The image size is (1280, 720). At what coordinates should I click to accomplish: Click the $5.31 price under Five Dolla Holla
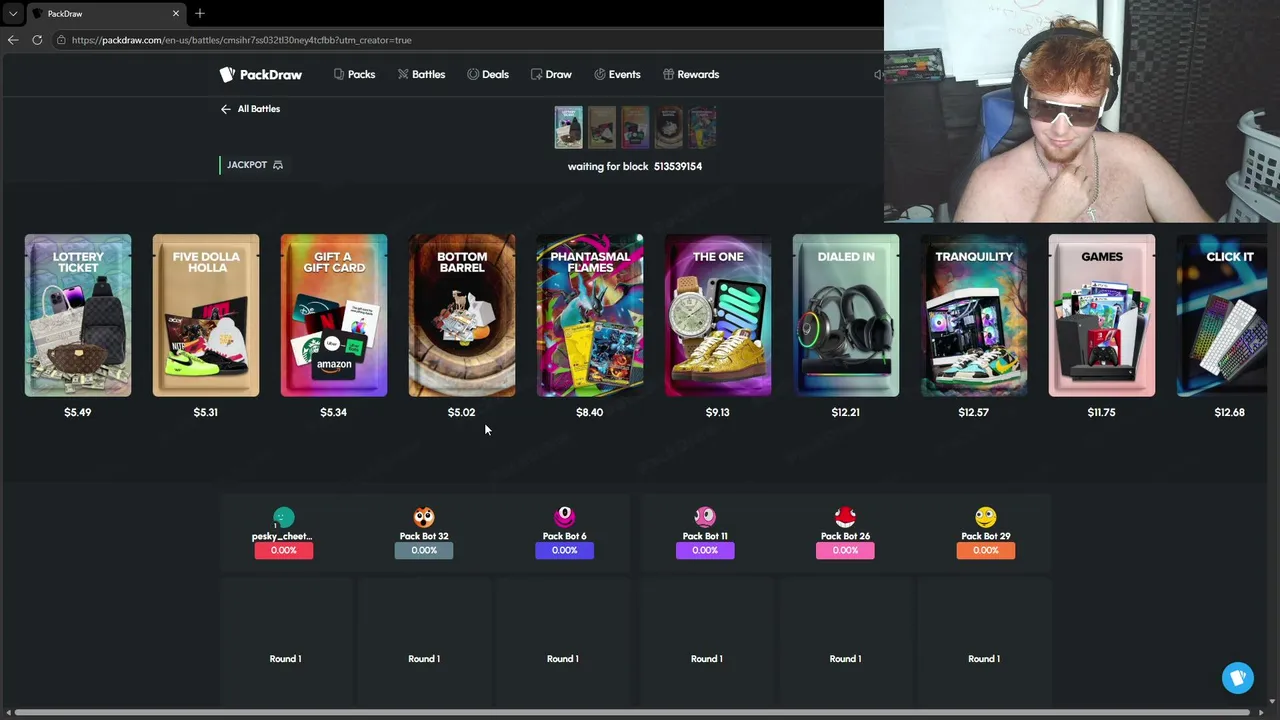coord(206,412)
